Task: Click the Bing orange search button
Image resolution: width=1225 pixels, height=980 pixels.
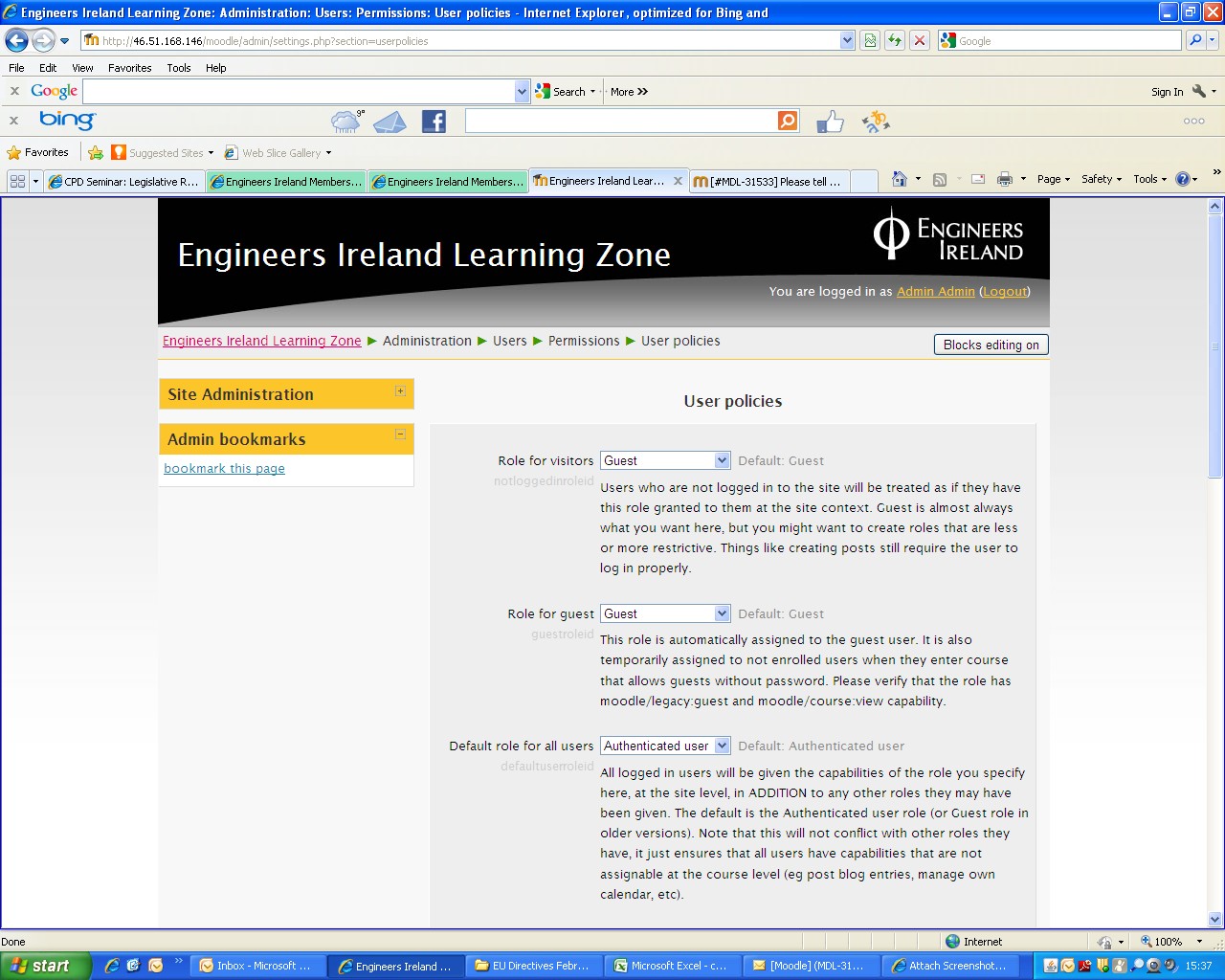Action: tap(788, 121)
